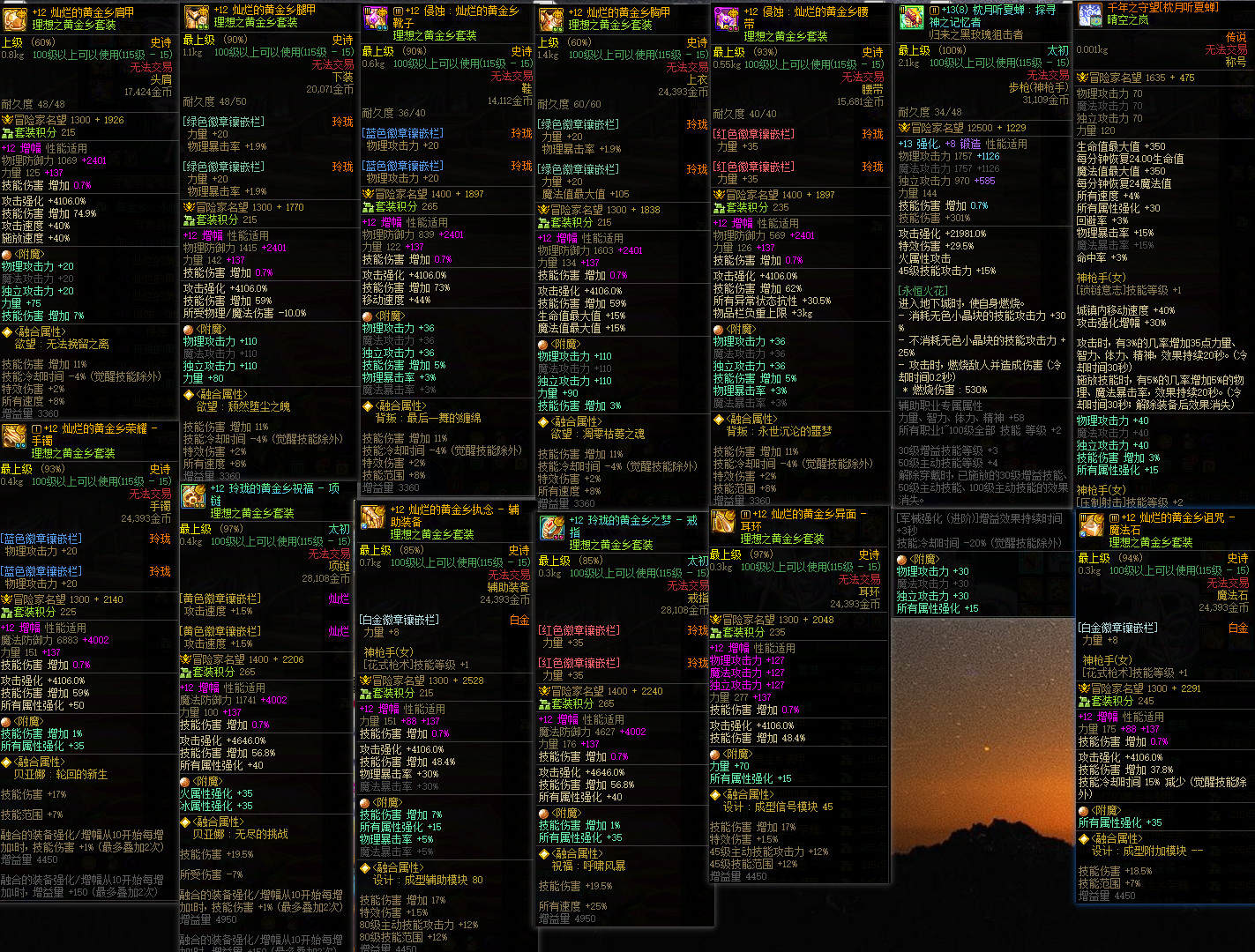This screenshot has height=952, width=1255.
Task: Select the 灿烂的黄金乡荣耀 bracelet item icon
Action: click(x=14, y=435)
